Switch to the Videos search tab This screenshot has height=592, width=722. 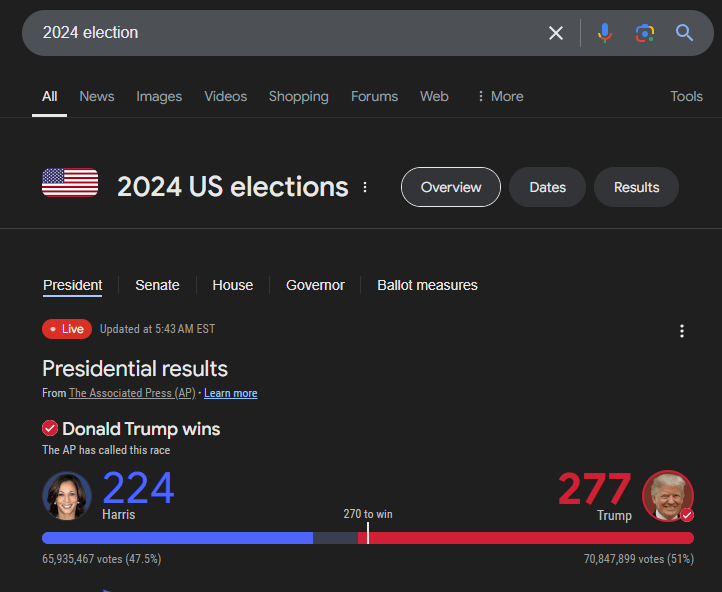click(x=226, y=96)
